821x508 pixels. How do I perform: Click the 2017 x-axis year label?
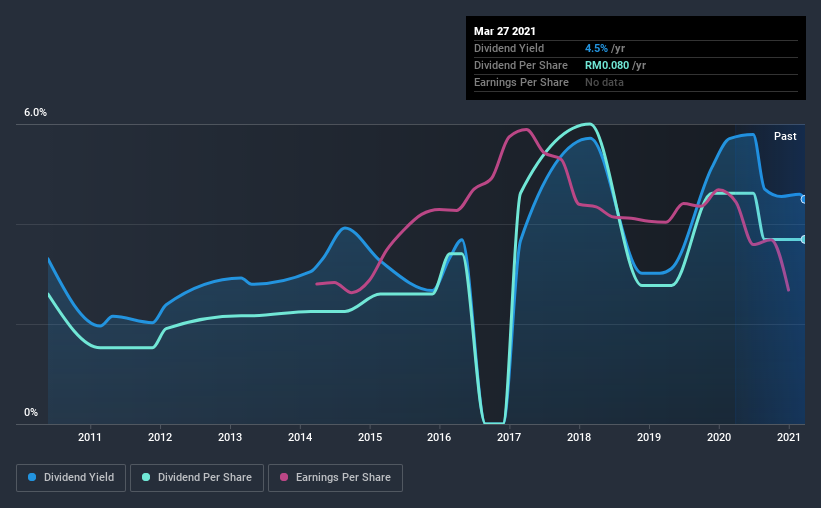coord(509,437)
